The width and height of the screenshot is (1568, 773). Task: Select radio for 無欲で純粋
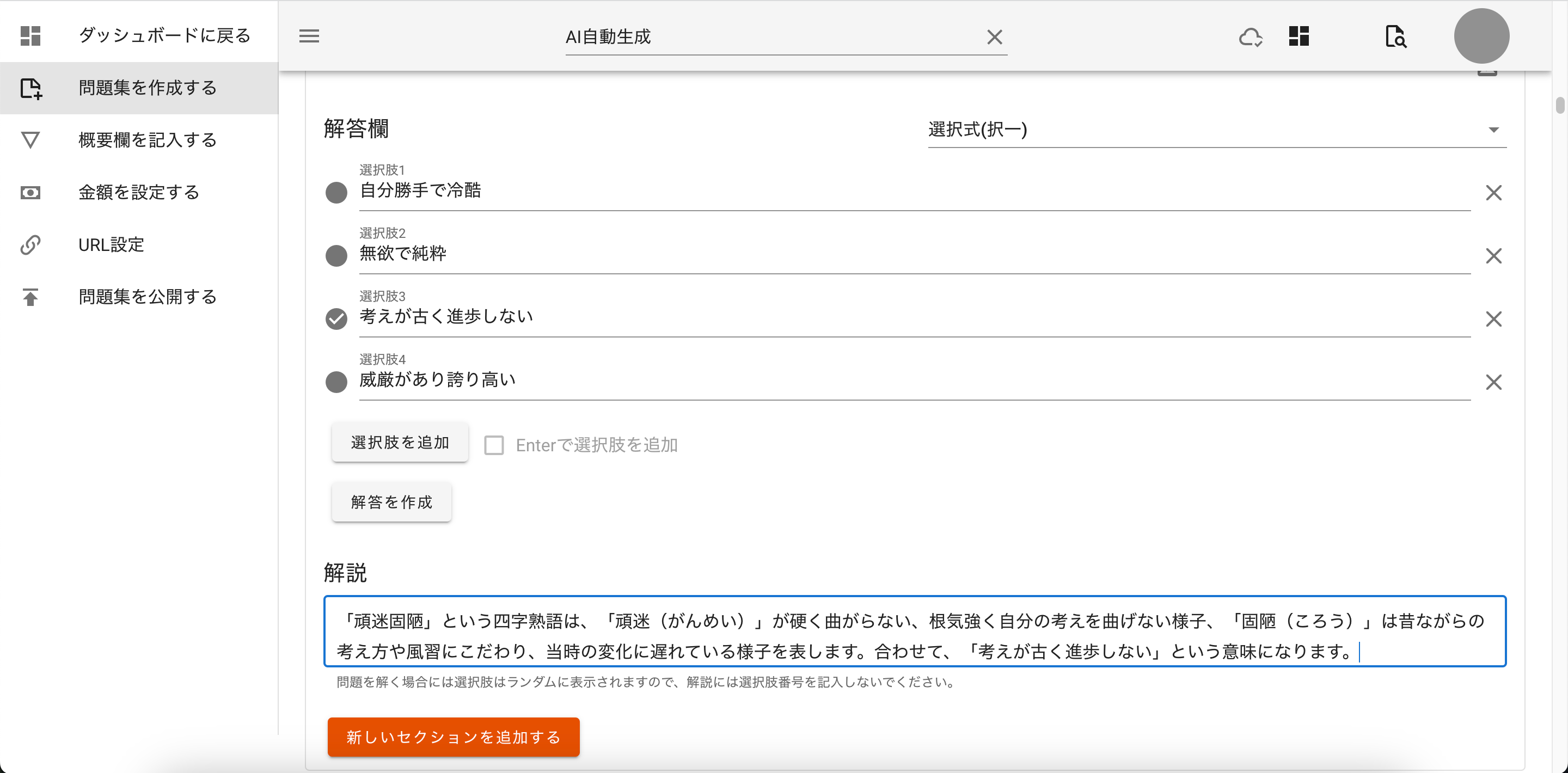click(336, 256)
